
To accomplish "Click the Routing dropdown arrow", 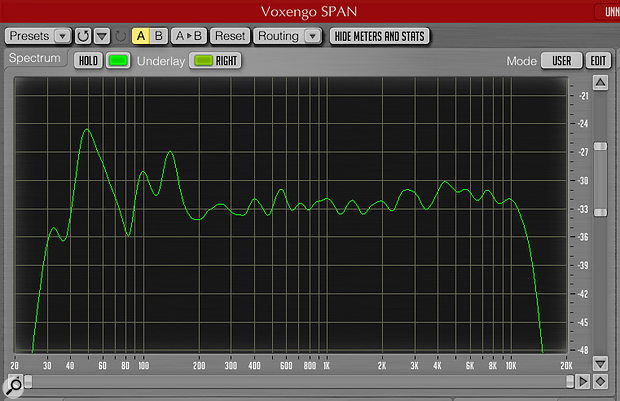I will click(x=312, y=36).
